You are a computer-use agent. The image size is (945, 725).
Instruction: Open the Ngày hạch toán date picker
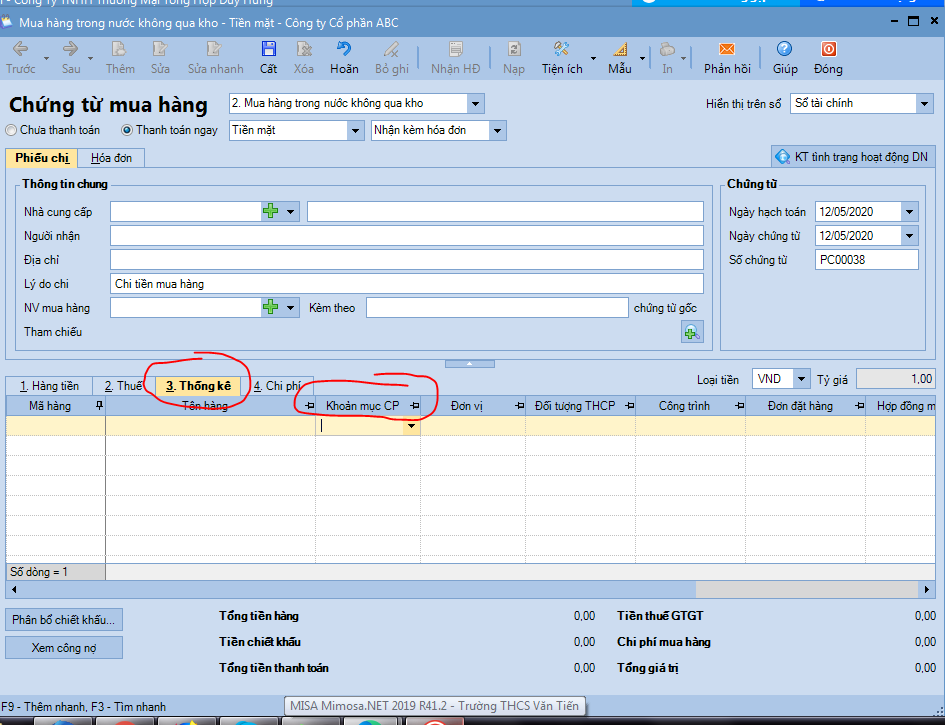pos(909,212)
